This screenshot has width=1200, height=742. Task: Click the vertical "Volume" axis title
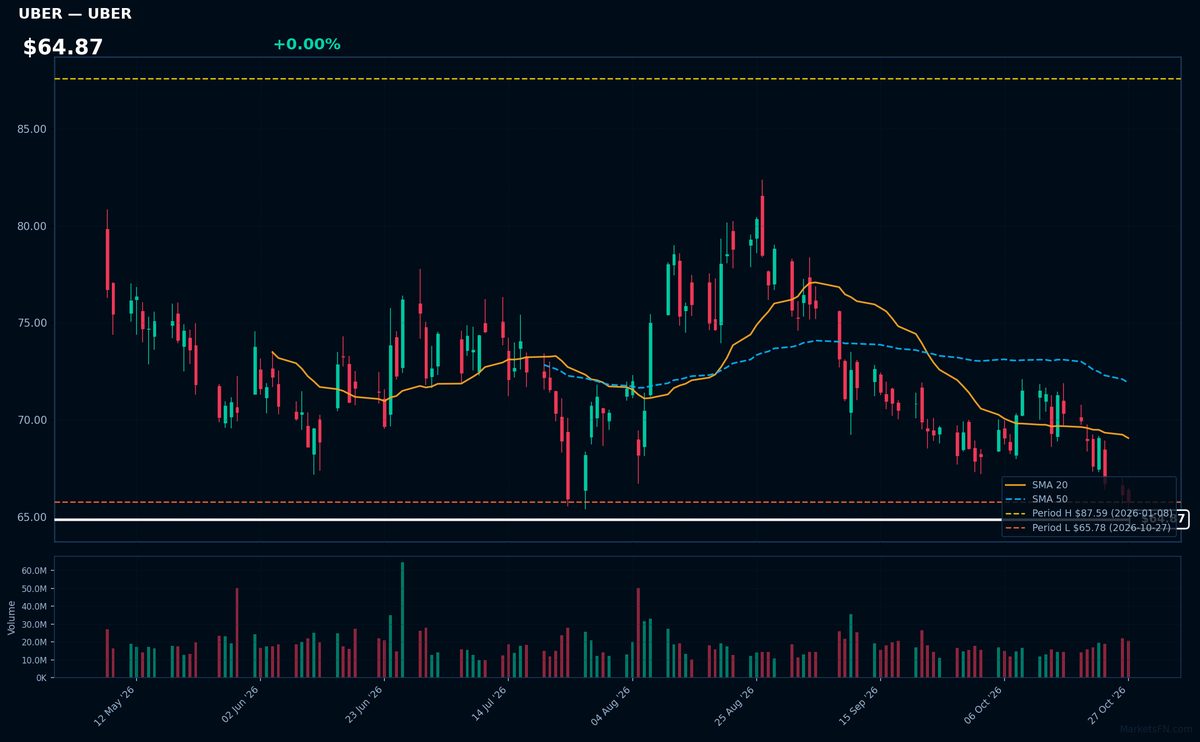(12, 617)
